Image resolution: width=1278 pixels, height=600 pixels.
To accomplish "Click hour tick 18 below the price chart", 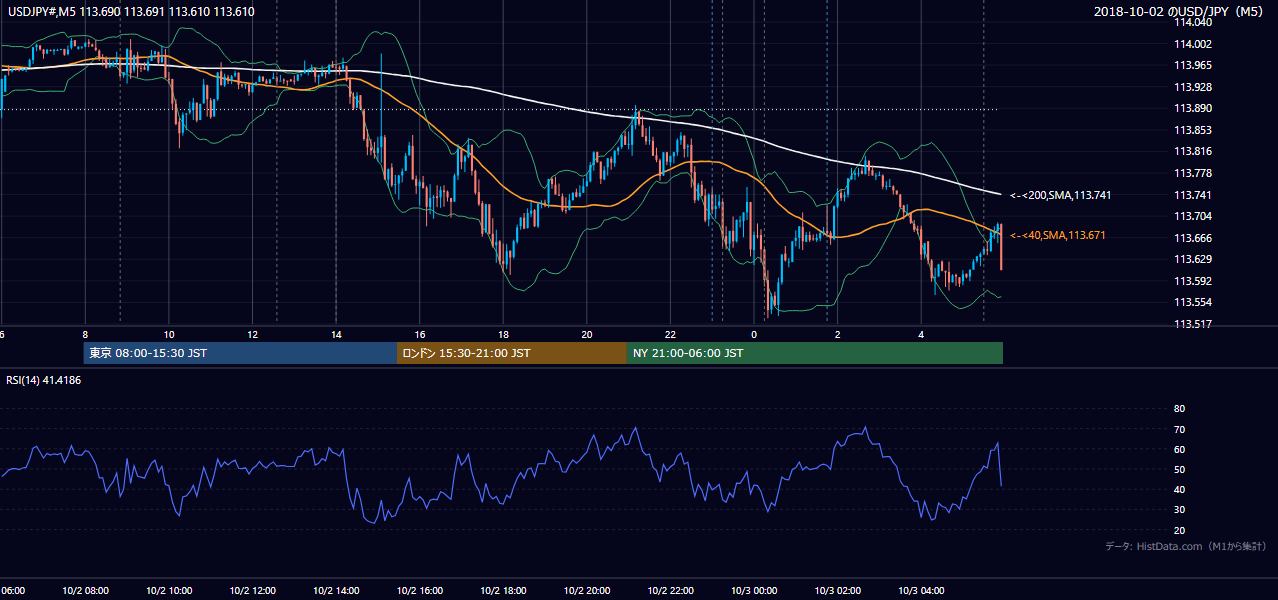I will [x=503, y=334].
